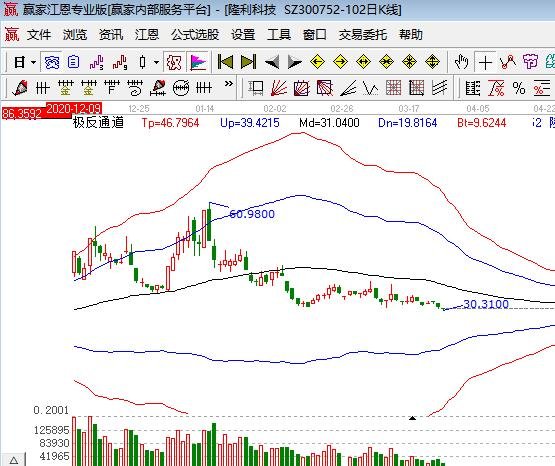Select the square dimension measuring tool

point(256,88)
